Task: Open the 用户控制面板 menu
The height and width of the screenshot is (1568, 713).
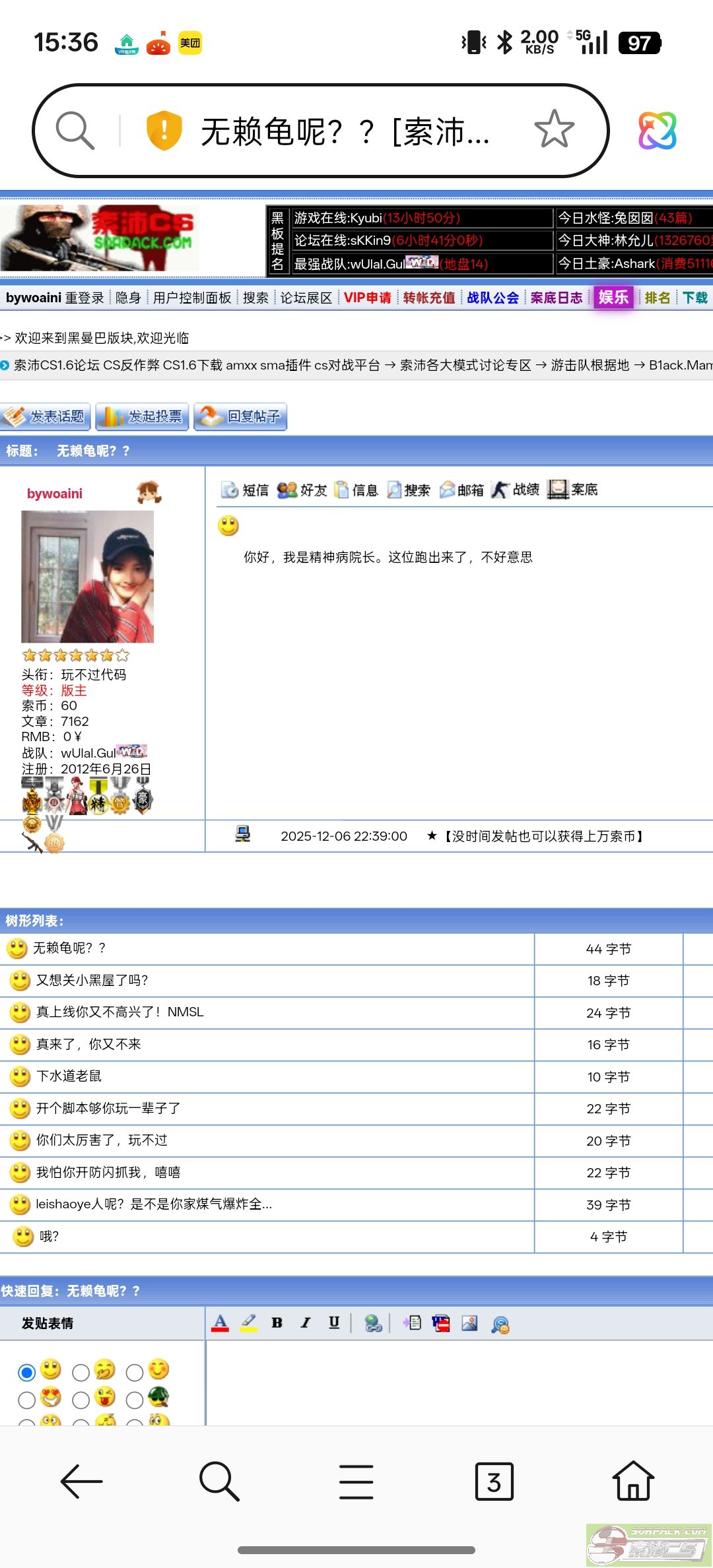Action: 192,298
